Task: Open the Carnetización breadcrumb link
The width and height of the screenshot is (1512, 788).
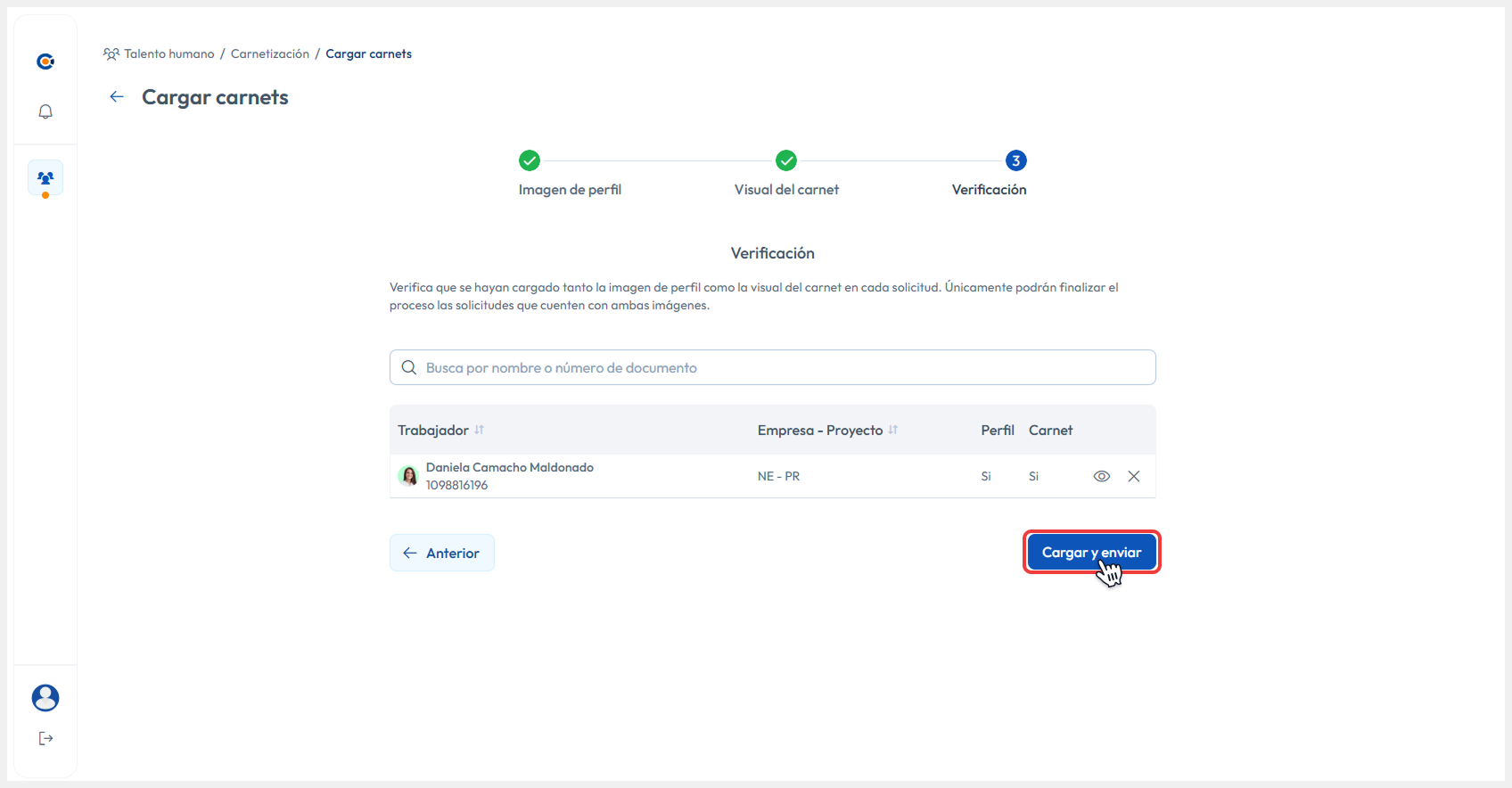Action: pyautogui.click(x=269, y=53)
